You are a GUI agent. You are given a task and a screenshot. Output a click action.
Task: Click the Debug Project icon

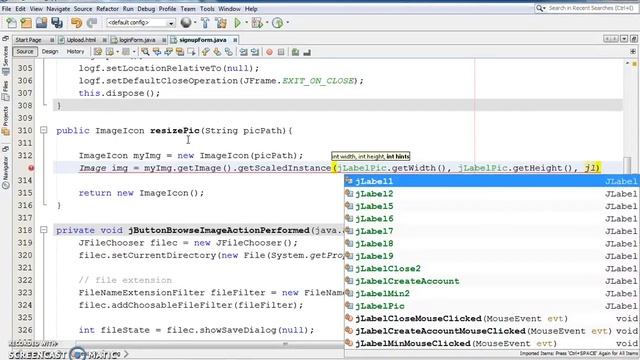pyautogui.click(x=257, y=23)
